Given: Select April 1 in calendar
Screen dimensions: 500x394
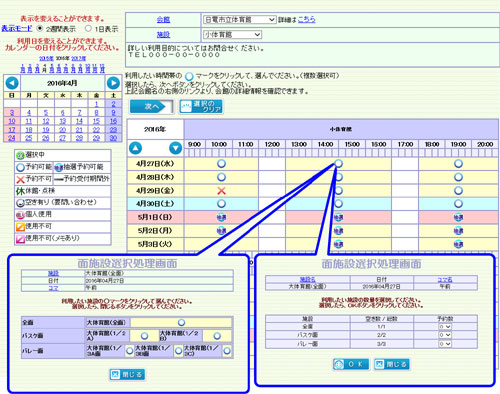Looking at the screenshot, I should click(96, 104).
